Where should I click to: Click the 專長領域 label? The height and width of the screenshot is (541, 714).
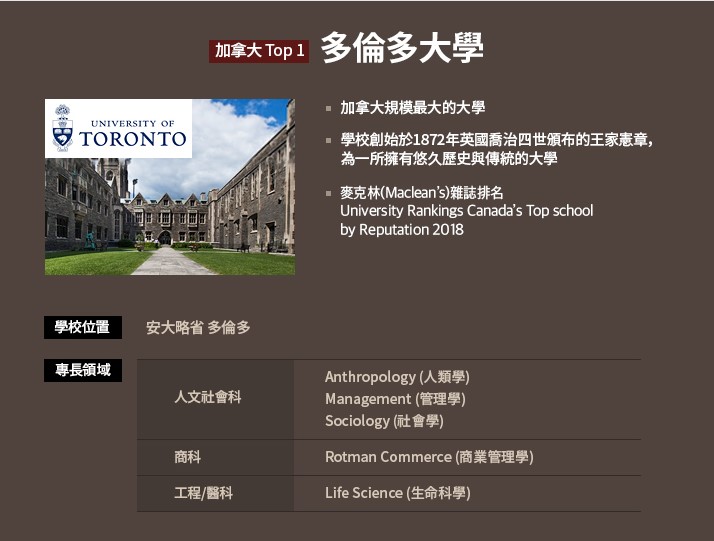pos(83,370)
